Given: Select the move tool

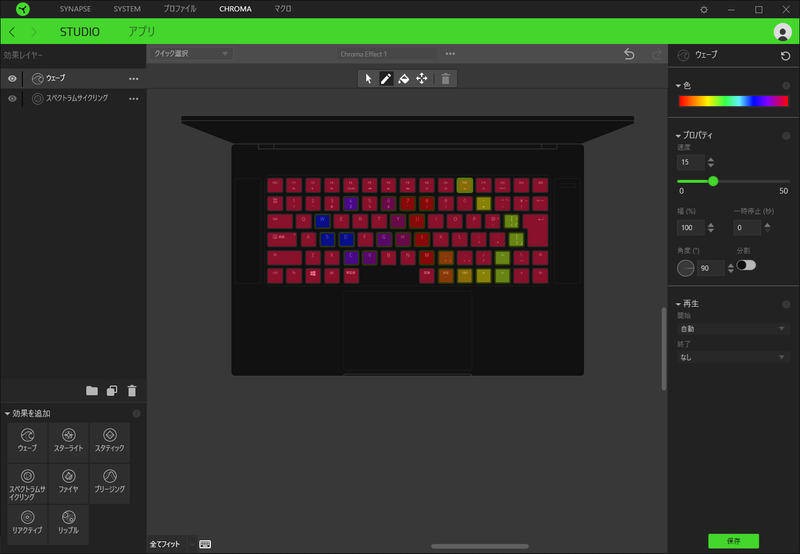Looking at the screenshot, I should coord(421,79).
